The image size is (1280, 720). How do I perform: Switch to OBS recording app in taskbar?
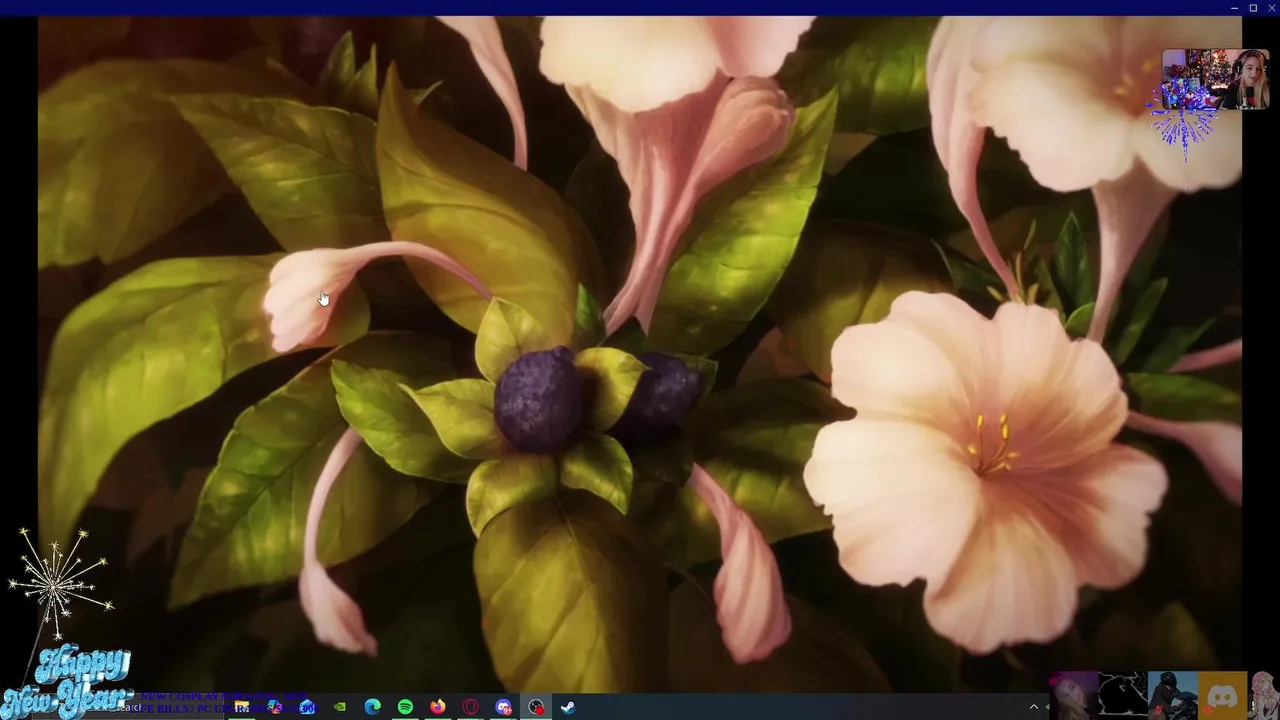coord(536,707)
